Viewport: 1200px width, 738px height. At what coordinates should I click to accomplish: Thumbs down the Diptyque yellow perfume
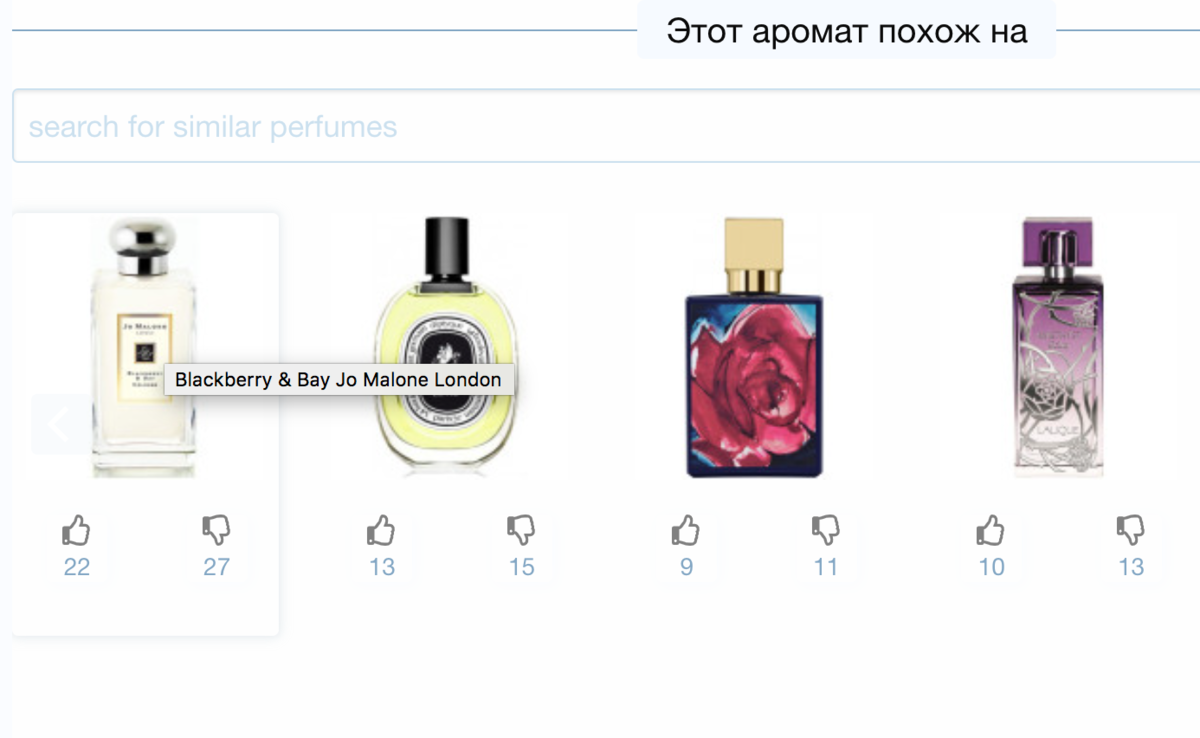coord(521,530)
